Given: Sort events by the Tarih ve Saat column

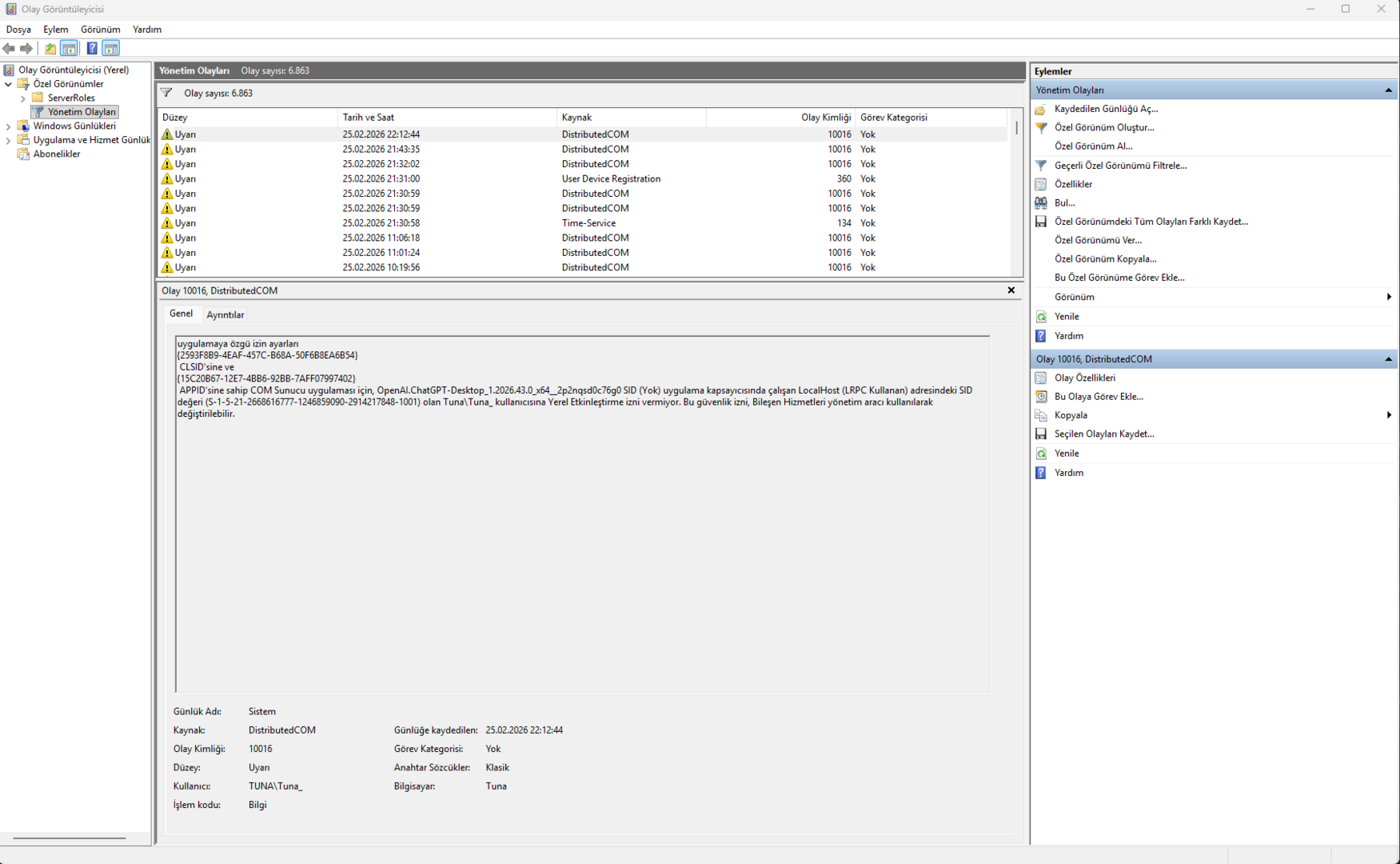Looking at the screenshot, I should click(447, 118).
